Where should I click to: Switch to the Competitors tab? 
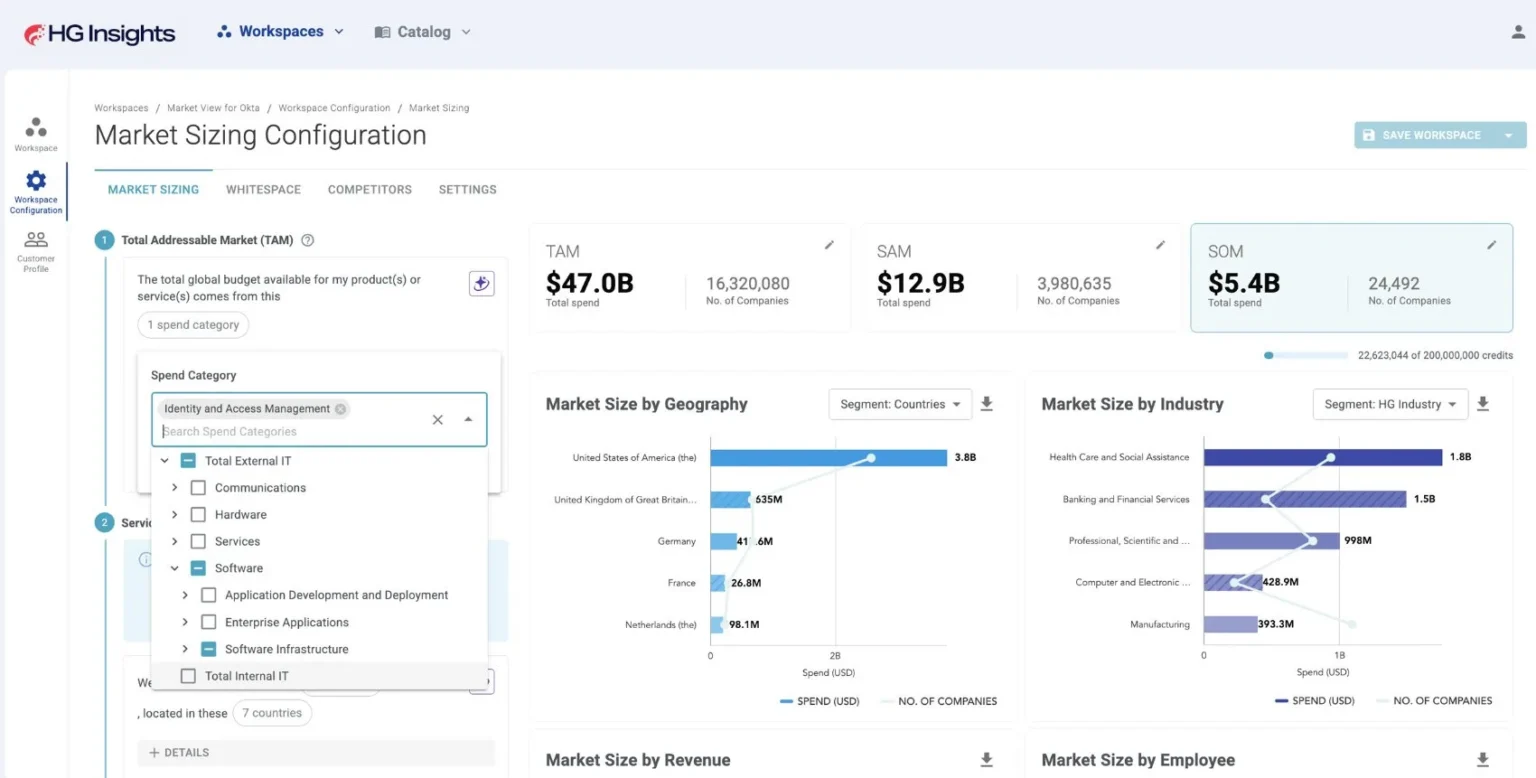[x=370, y=189]
